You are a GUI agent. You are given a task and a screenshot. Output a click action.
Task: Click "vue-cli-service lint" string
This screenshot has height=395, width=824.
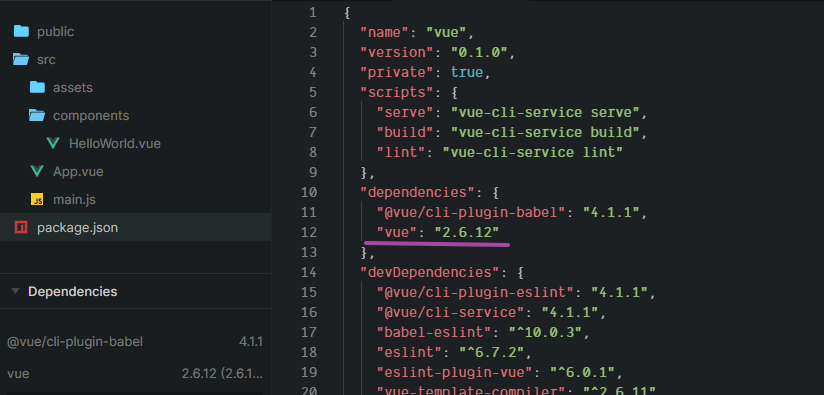click(533, 152)
